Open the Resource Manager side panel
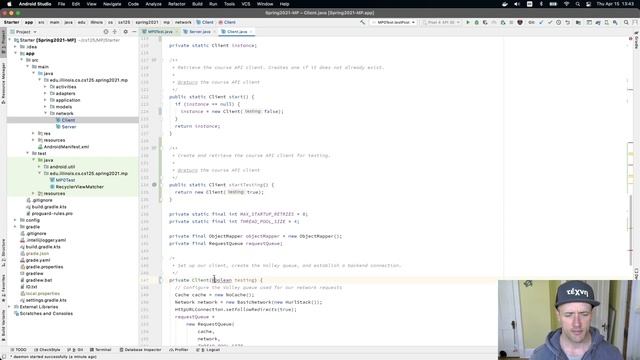This screenshot has width=640, height=360. tap(3, 83)
